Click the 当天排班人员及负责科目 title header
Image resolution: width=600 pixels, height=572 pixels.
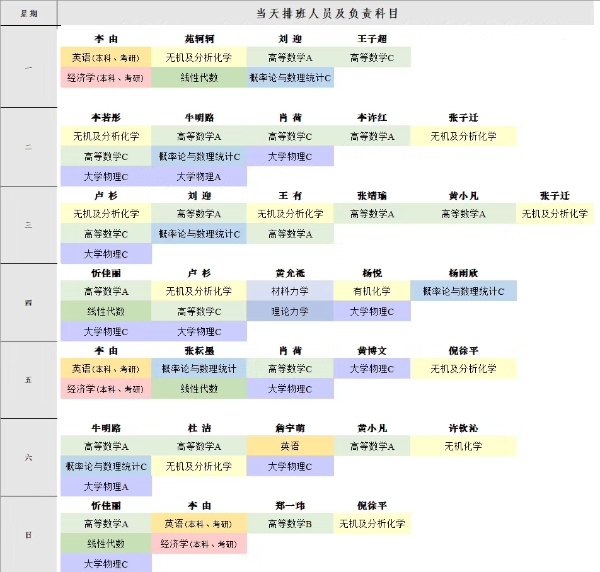pos(326,13)
